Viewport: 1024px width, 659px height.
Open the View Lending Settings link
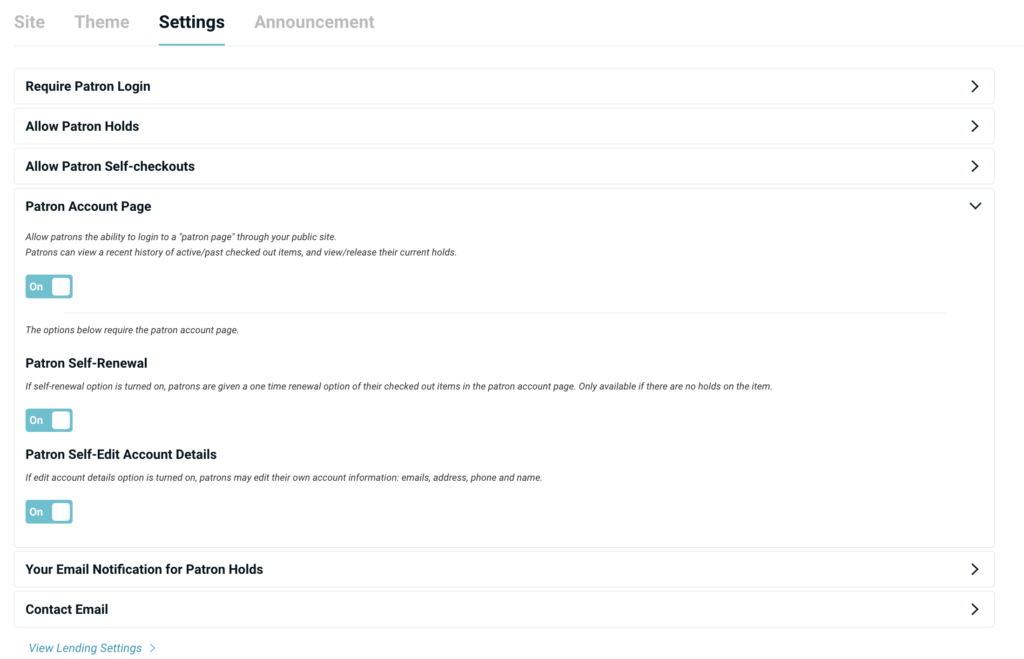85,648
